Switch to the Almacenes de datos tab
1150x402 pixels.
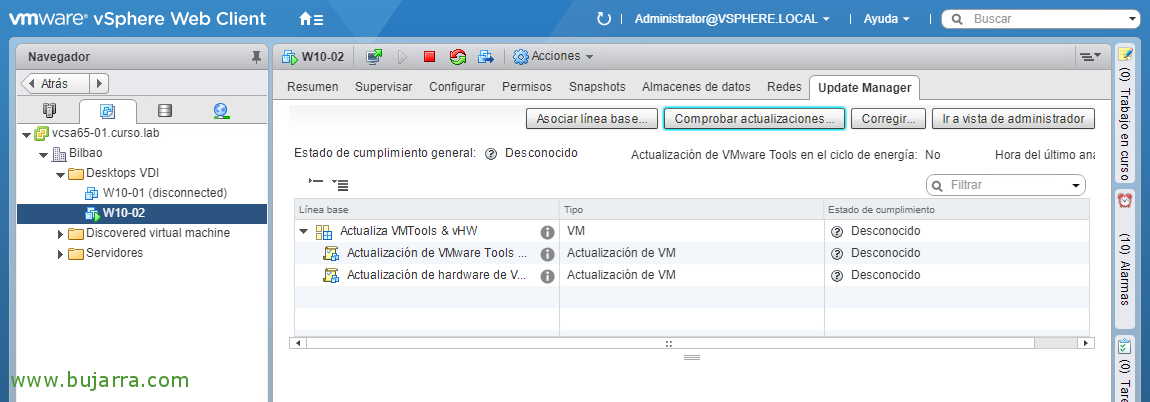click(696, 87)
